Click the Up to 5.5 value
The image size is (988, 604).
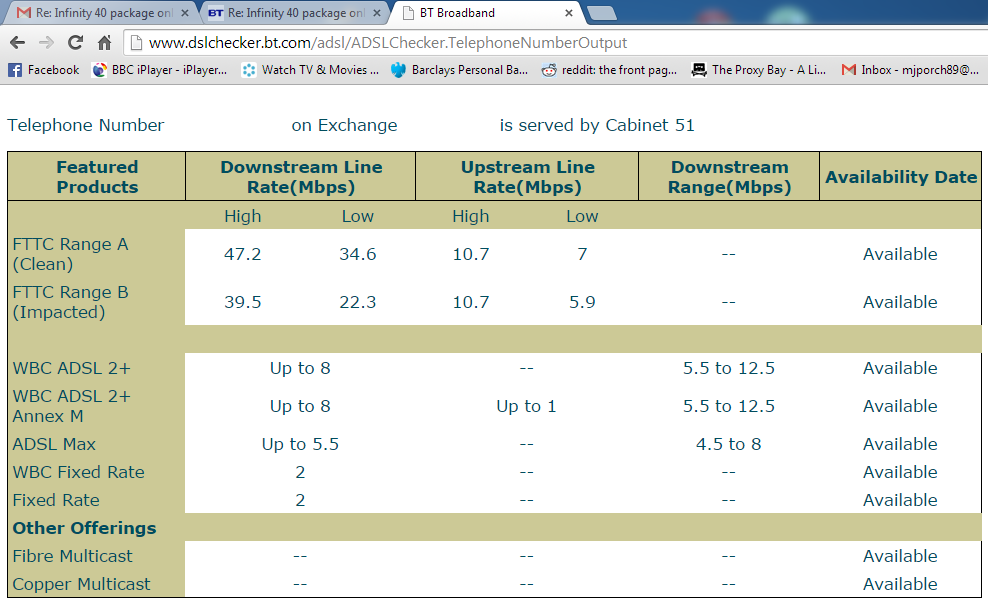[301, 445]
